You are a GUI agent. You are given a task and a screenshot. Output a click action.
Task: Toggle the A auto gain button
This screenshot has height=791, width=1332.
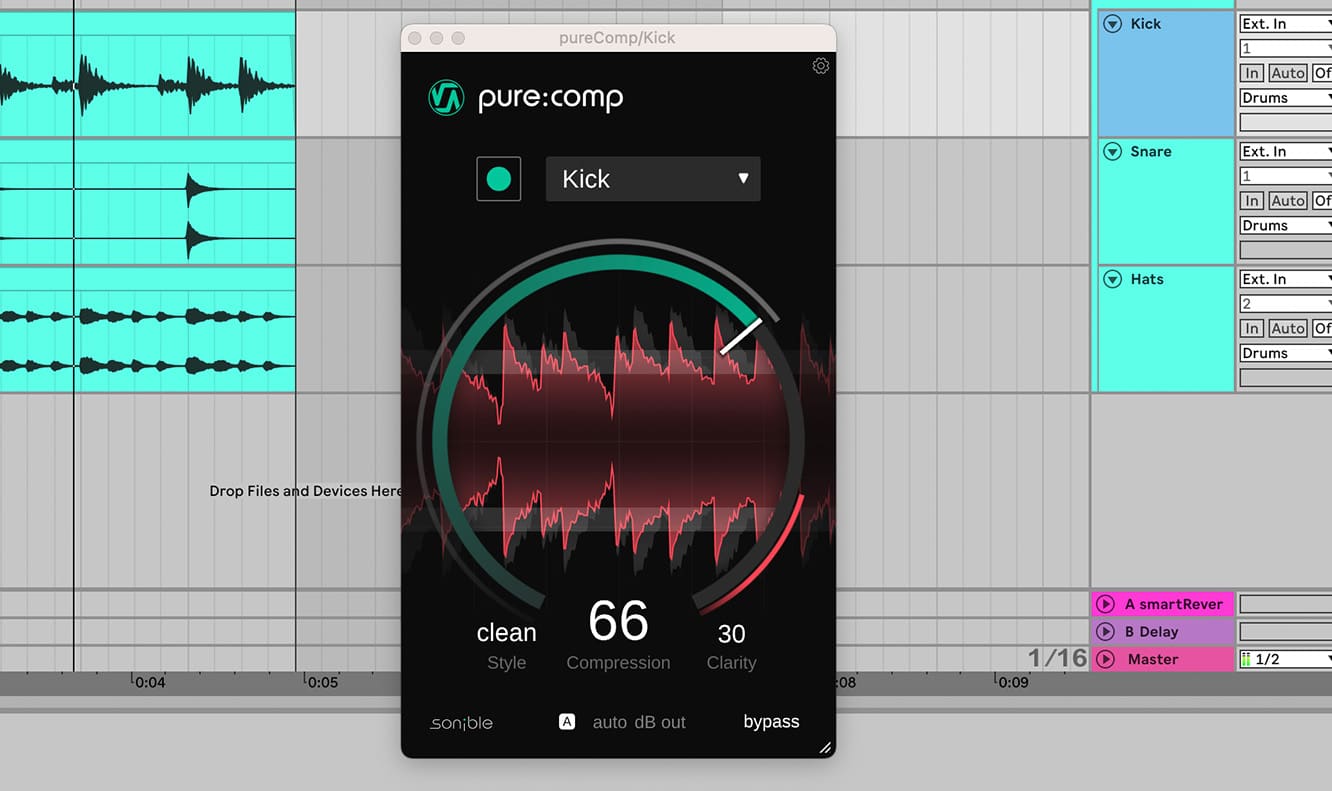(x=567, y=721)
